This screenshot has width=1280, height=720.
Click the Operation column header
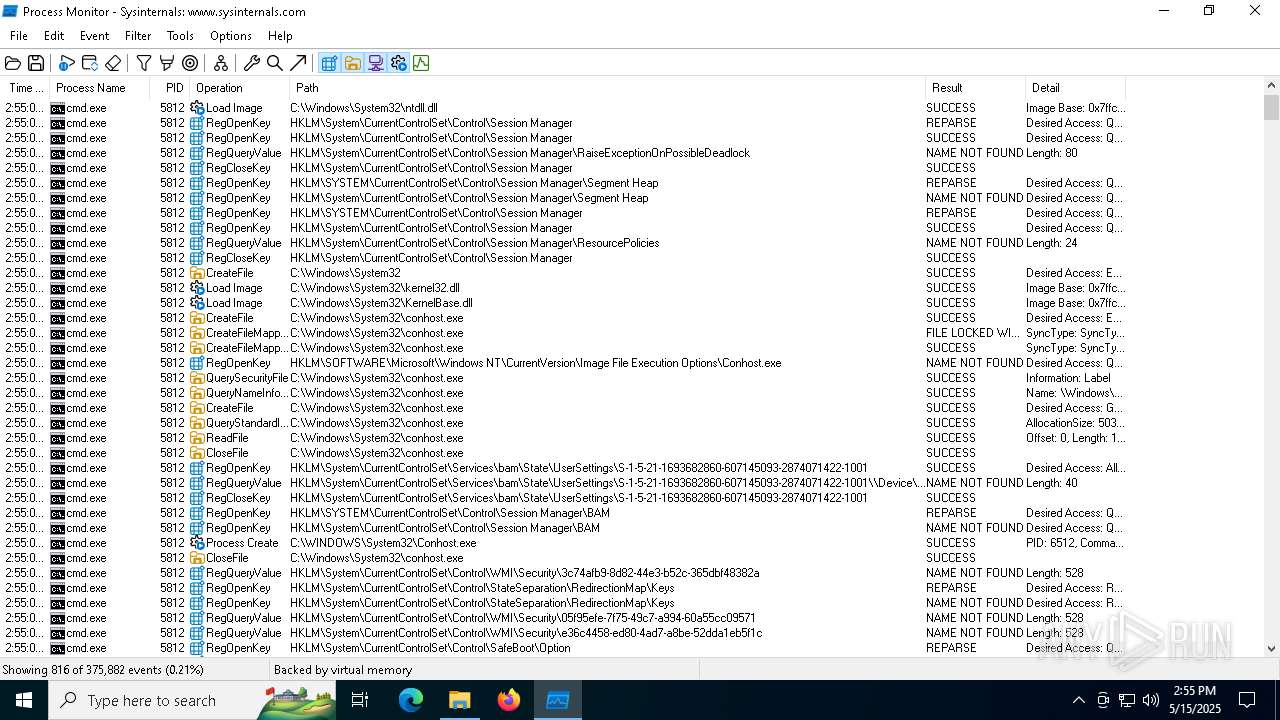click(x=239, y=88)
